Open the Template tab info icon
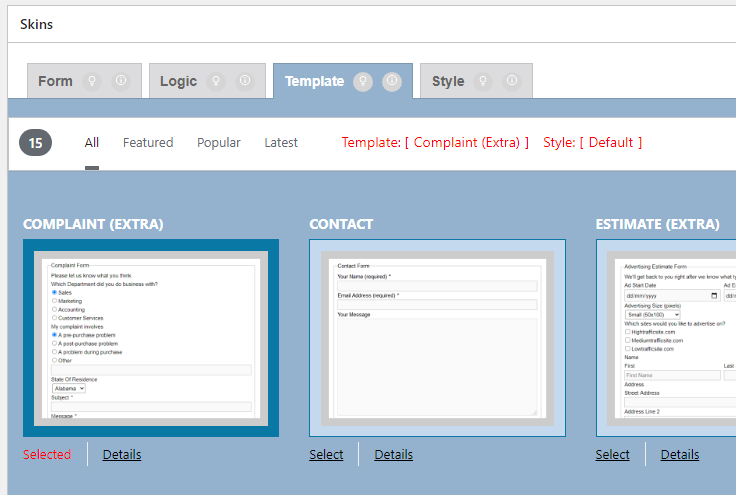The height and width of the screenshot is (495, 736). click(x=391, y=81)
